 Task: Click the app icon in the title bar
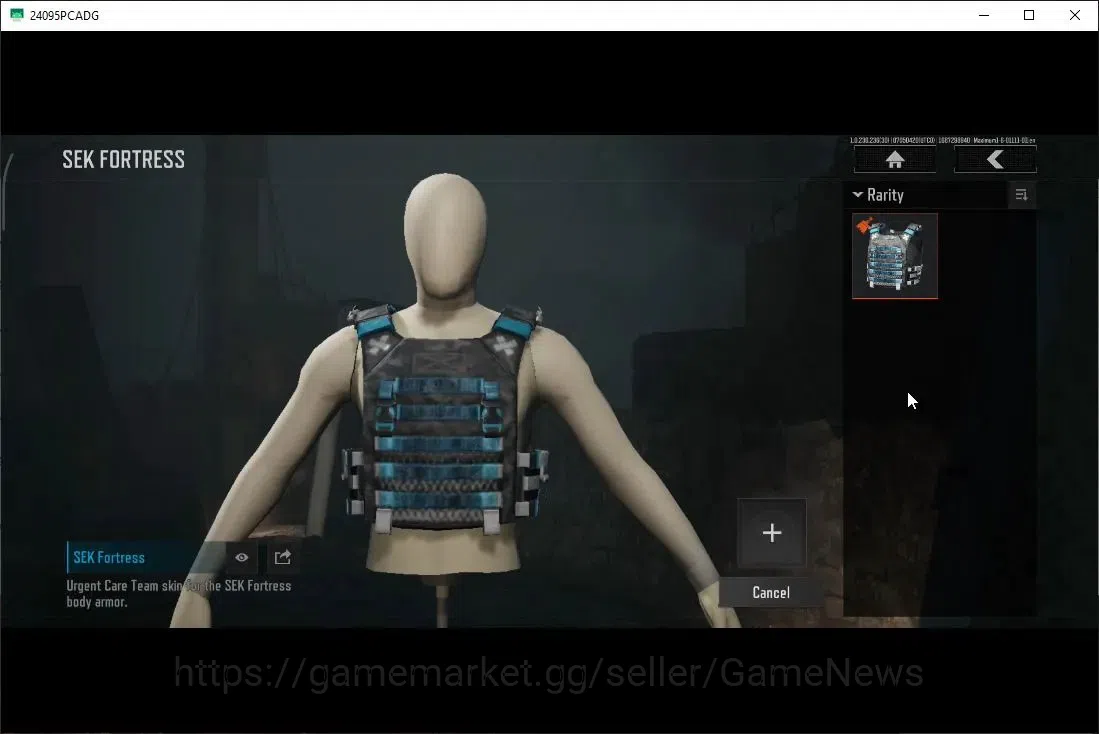pyautogui.click(x=17, y=15)
